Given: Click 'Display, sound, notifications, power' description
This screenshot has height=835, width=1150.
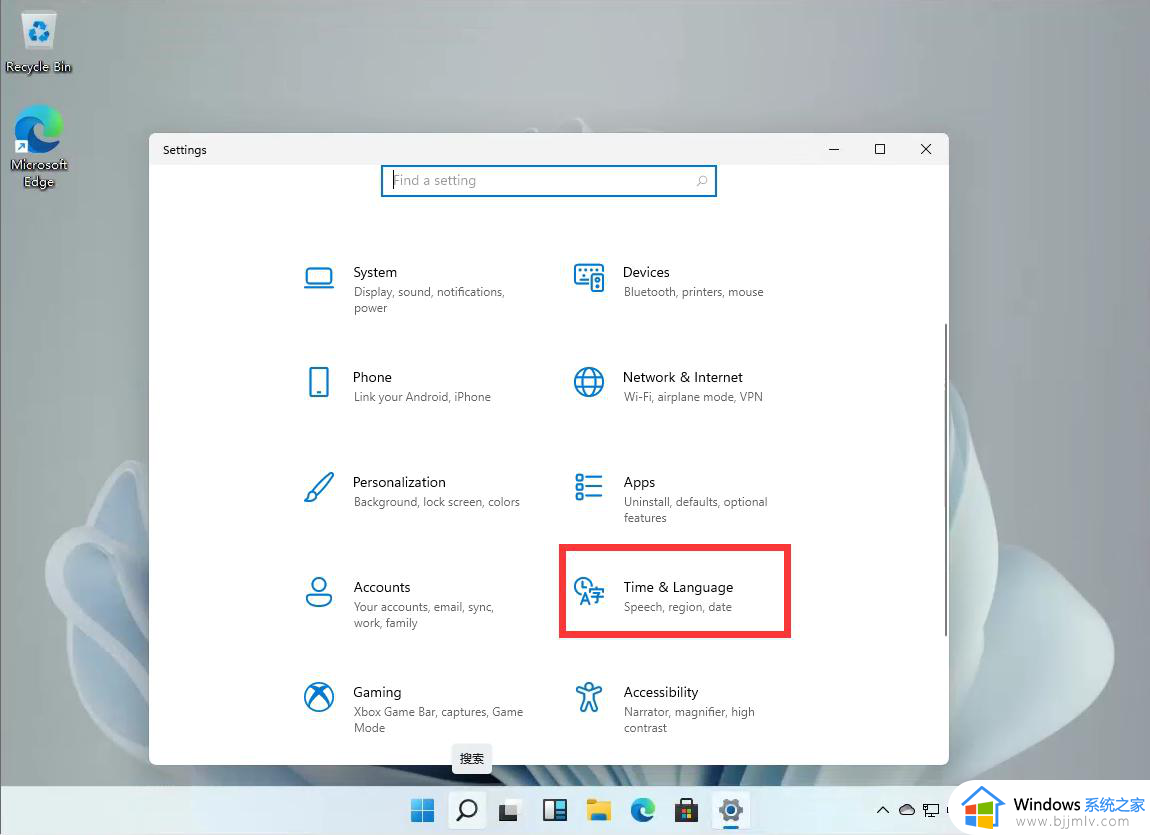Looking at the screenshot, I should tap(429, 300).
